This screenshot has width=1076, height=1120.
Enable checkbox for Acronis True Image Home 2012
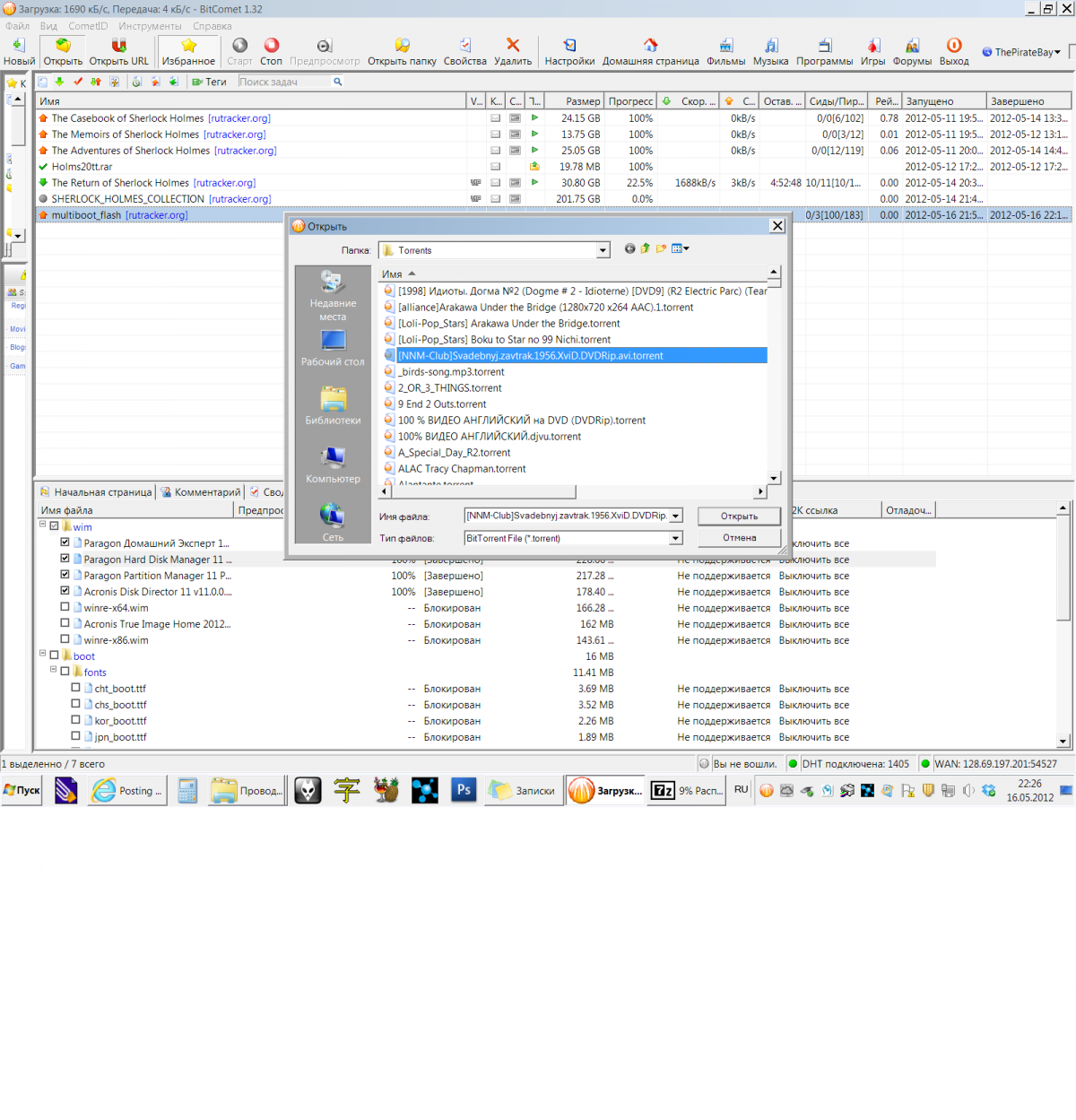point(65,623)
